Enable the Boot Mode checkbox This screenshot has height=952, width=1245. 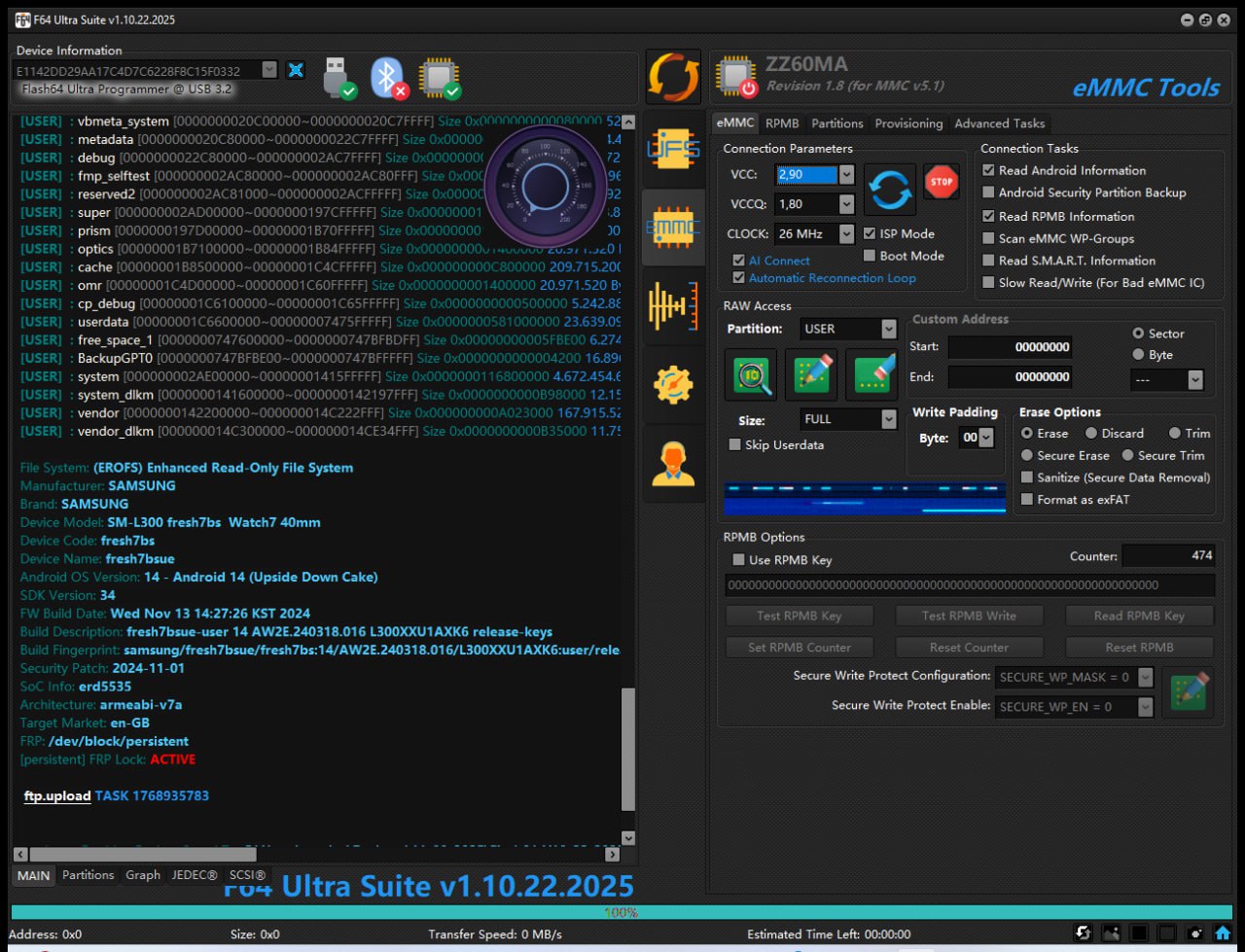[x=870, y=256]
